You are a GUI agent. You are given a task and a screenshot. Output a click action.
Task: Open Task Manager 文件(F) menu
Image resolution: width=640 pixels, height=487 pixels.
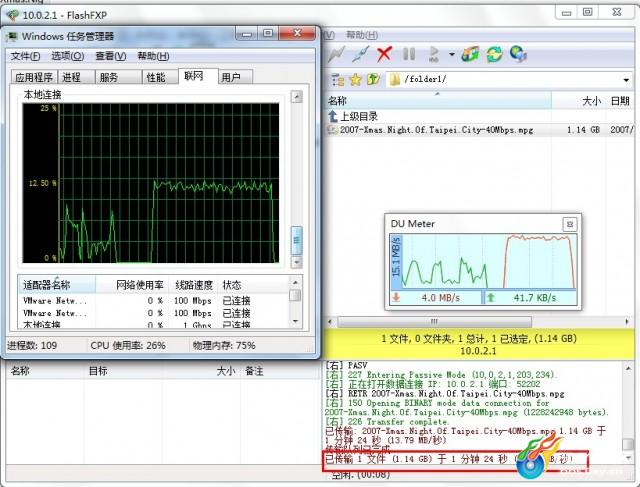pos(25,56)
